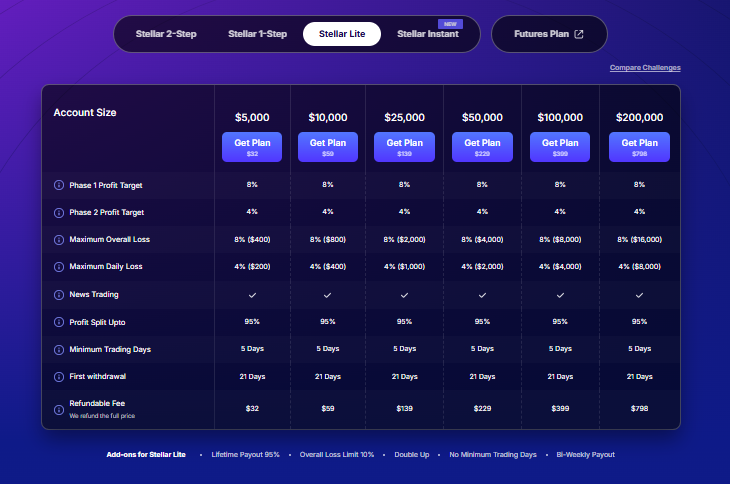Click the News Trading info icon
The height and width of the screenshot is (484, 730).
58,294
